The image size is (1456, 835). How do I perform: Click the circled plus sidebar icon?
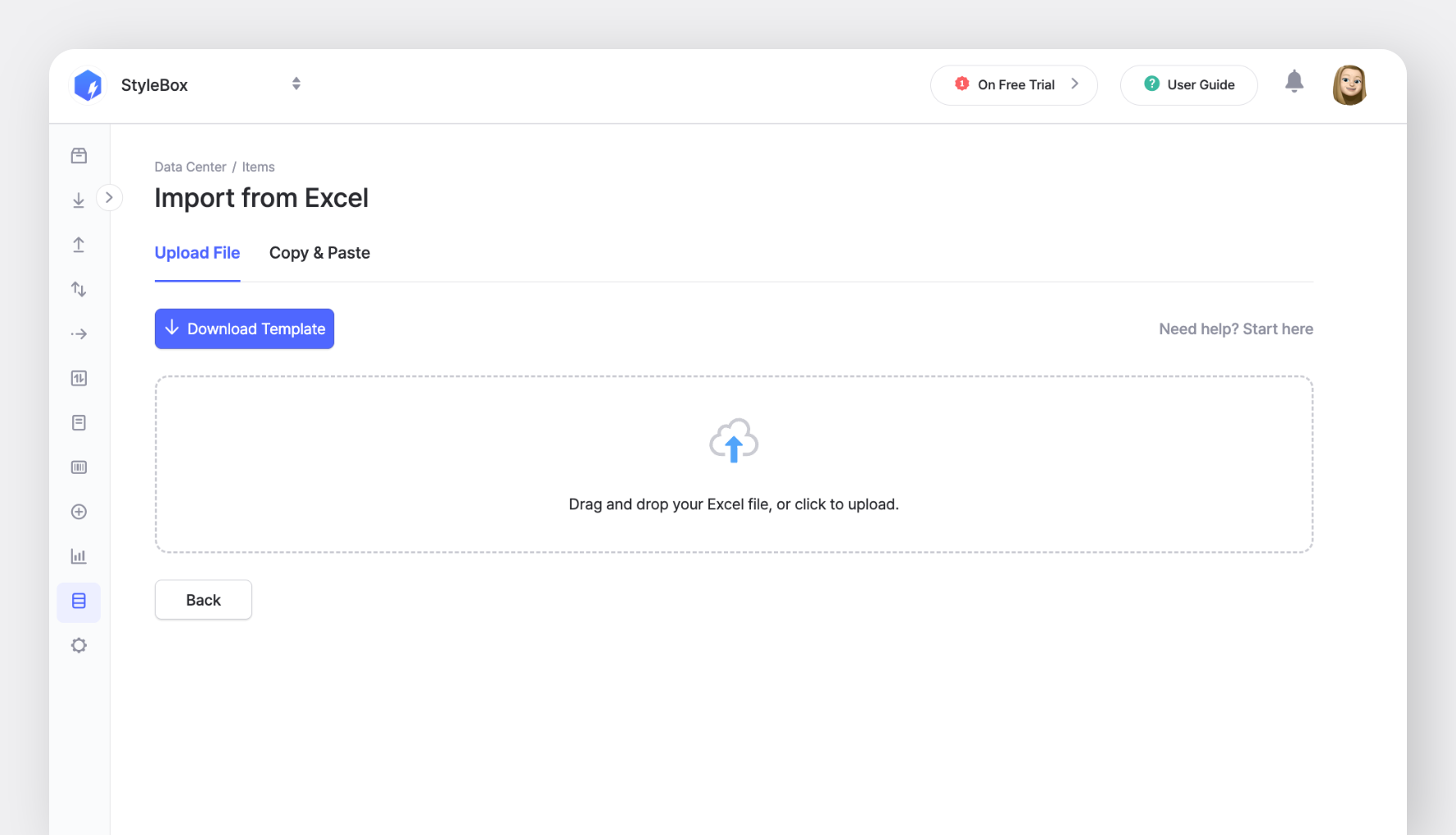(79, 512)
